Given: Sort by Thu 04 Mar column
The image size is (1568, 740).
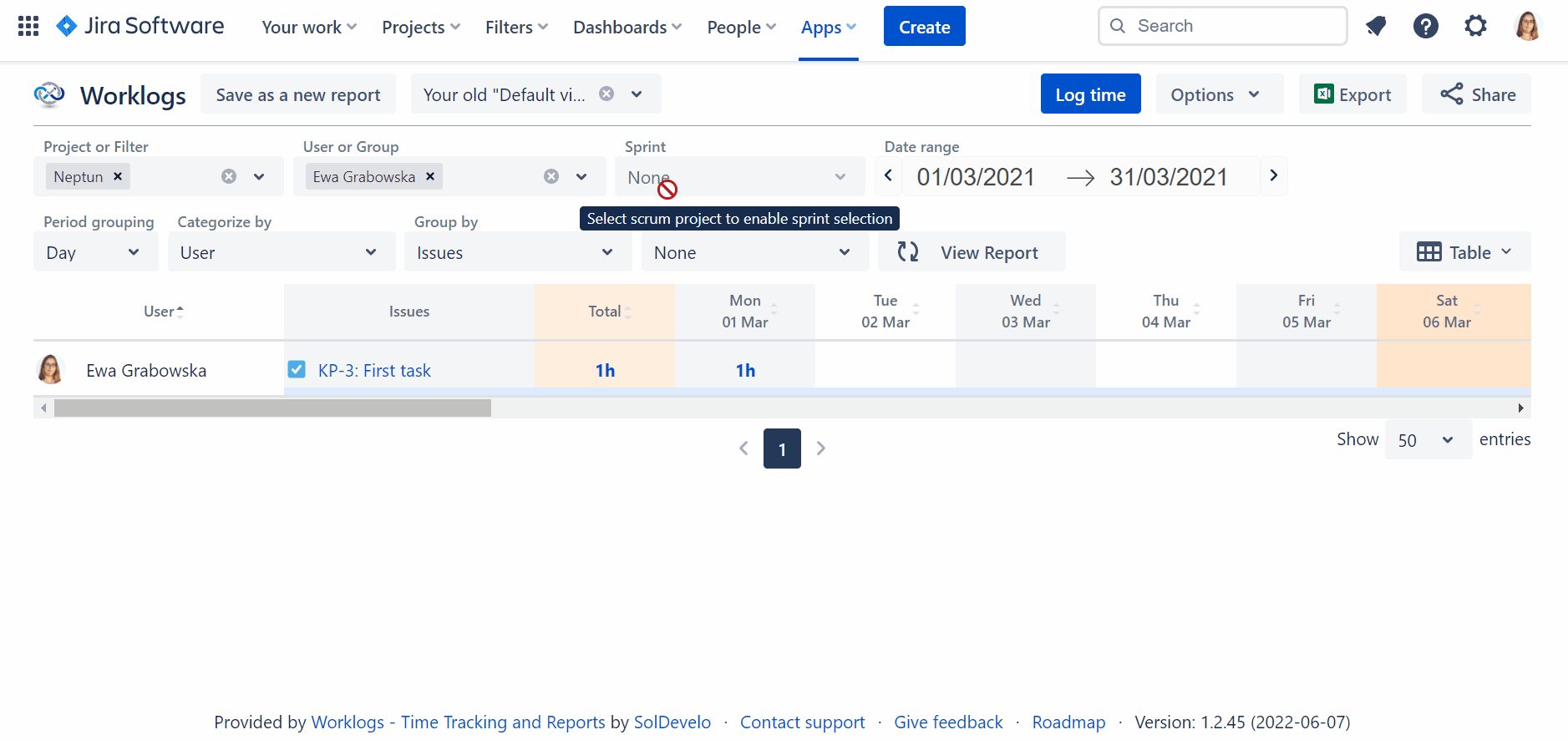Looking at the screenshot, I should click(1197, 311).
